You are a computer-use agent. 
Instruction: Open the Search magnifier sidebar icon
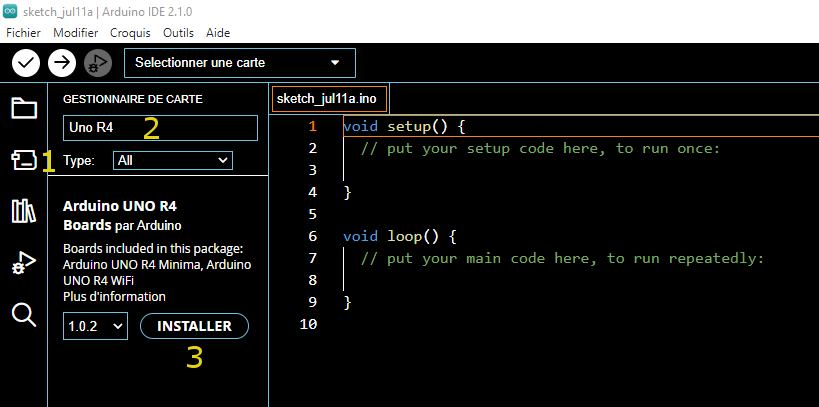(x=24, y=315)
